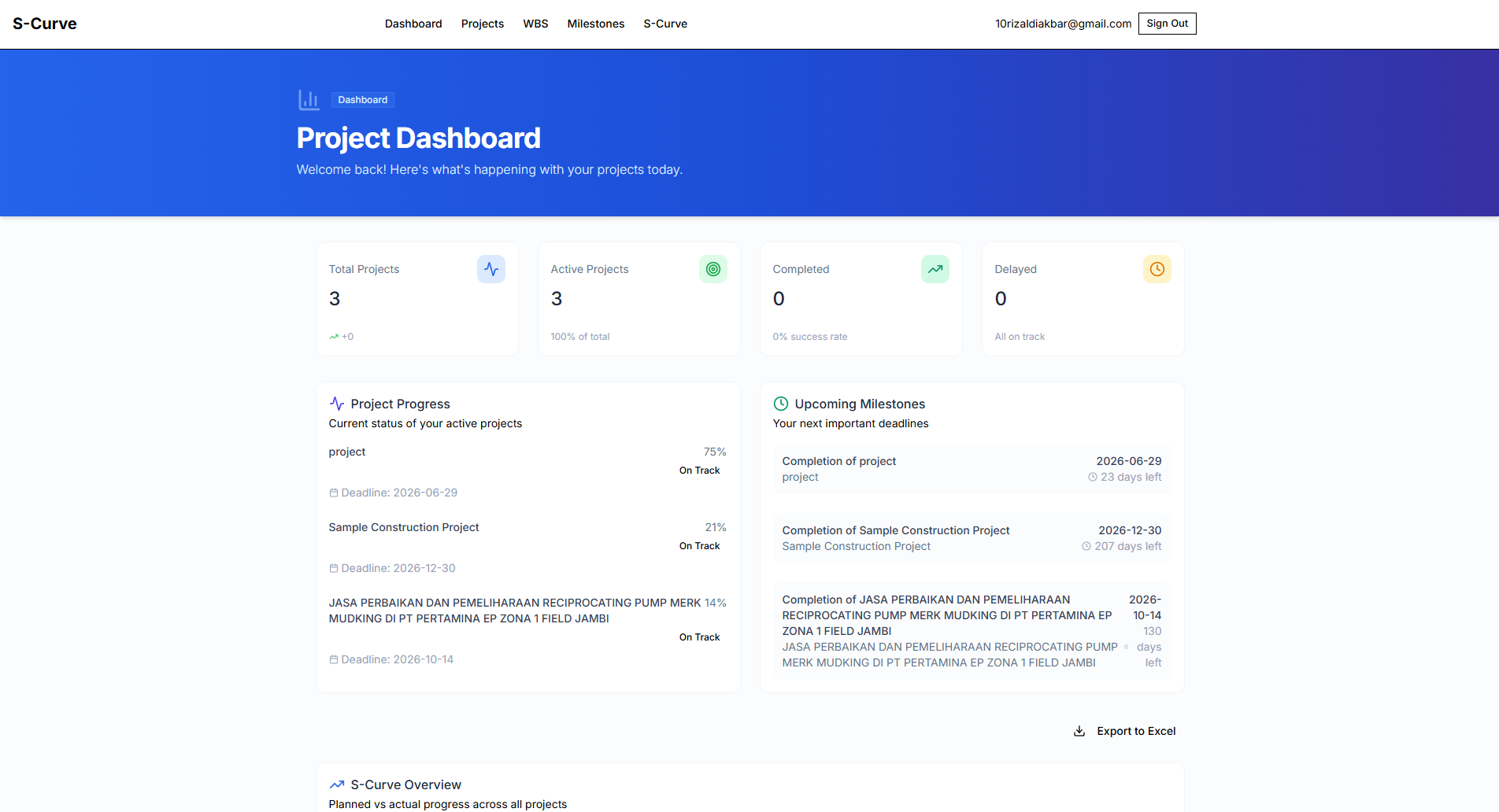
Task: Open the Dashboard nav link
Action: 413,24
